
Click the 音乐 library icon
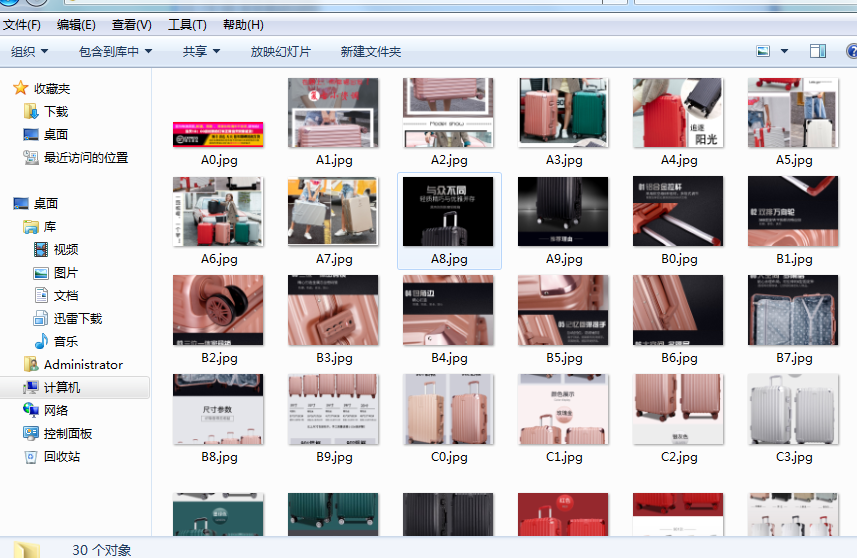[x=41, y=341]
